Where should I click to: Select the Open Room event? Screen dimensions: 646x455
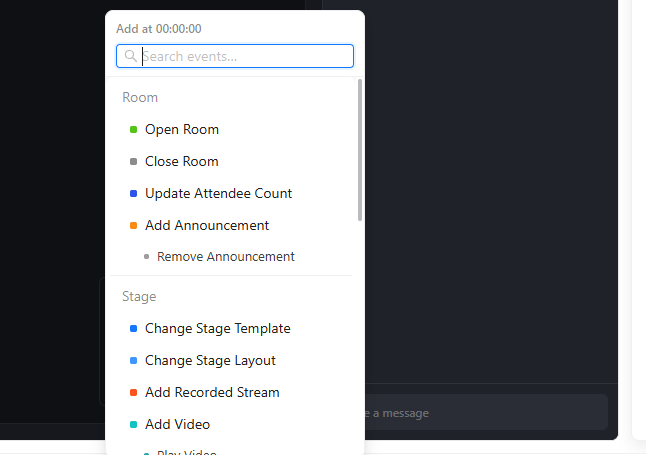[x=231, y=129]
